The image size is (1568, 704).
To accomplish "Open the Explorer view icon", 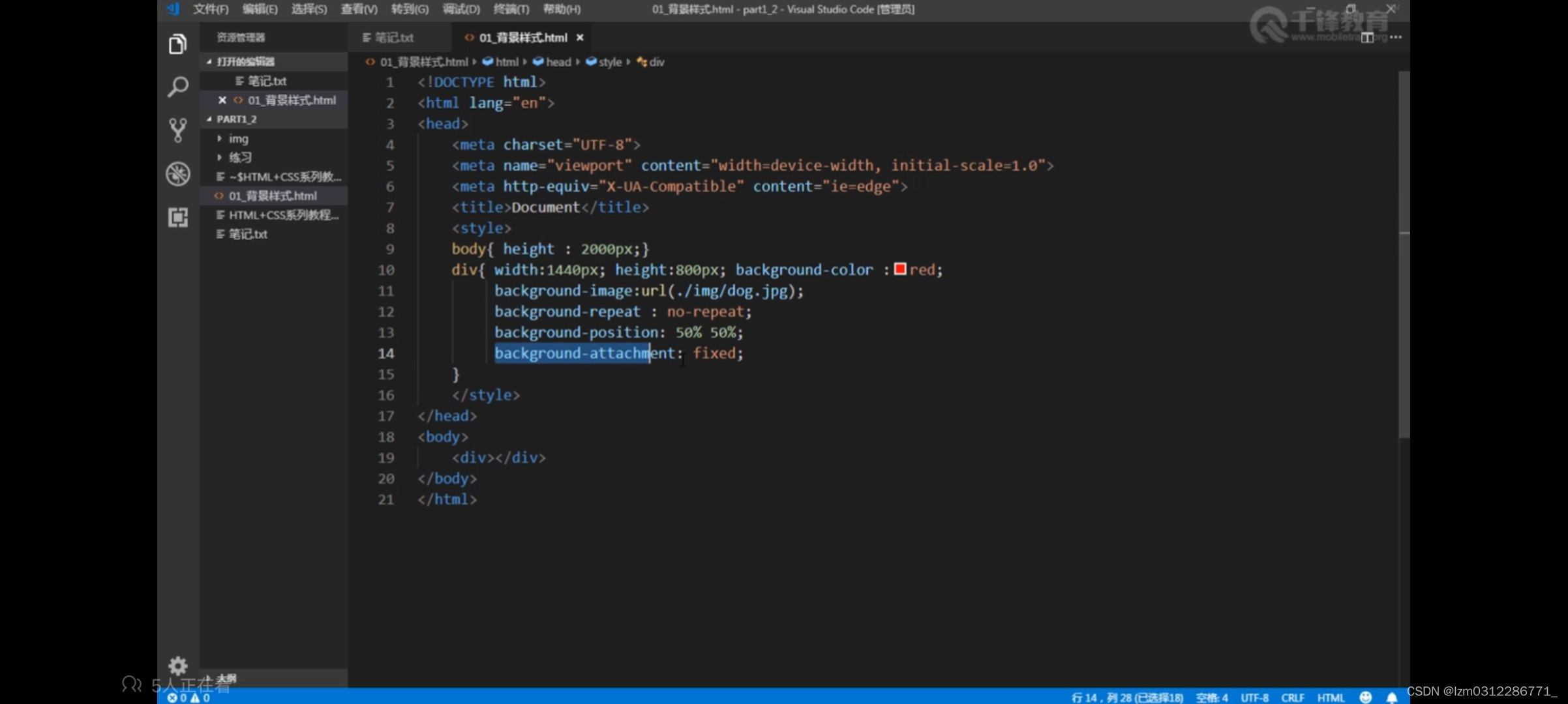I will (x=177, y=44).
